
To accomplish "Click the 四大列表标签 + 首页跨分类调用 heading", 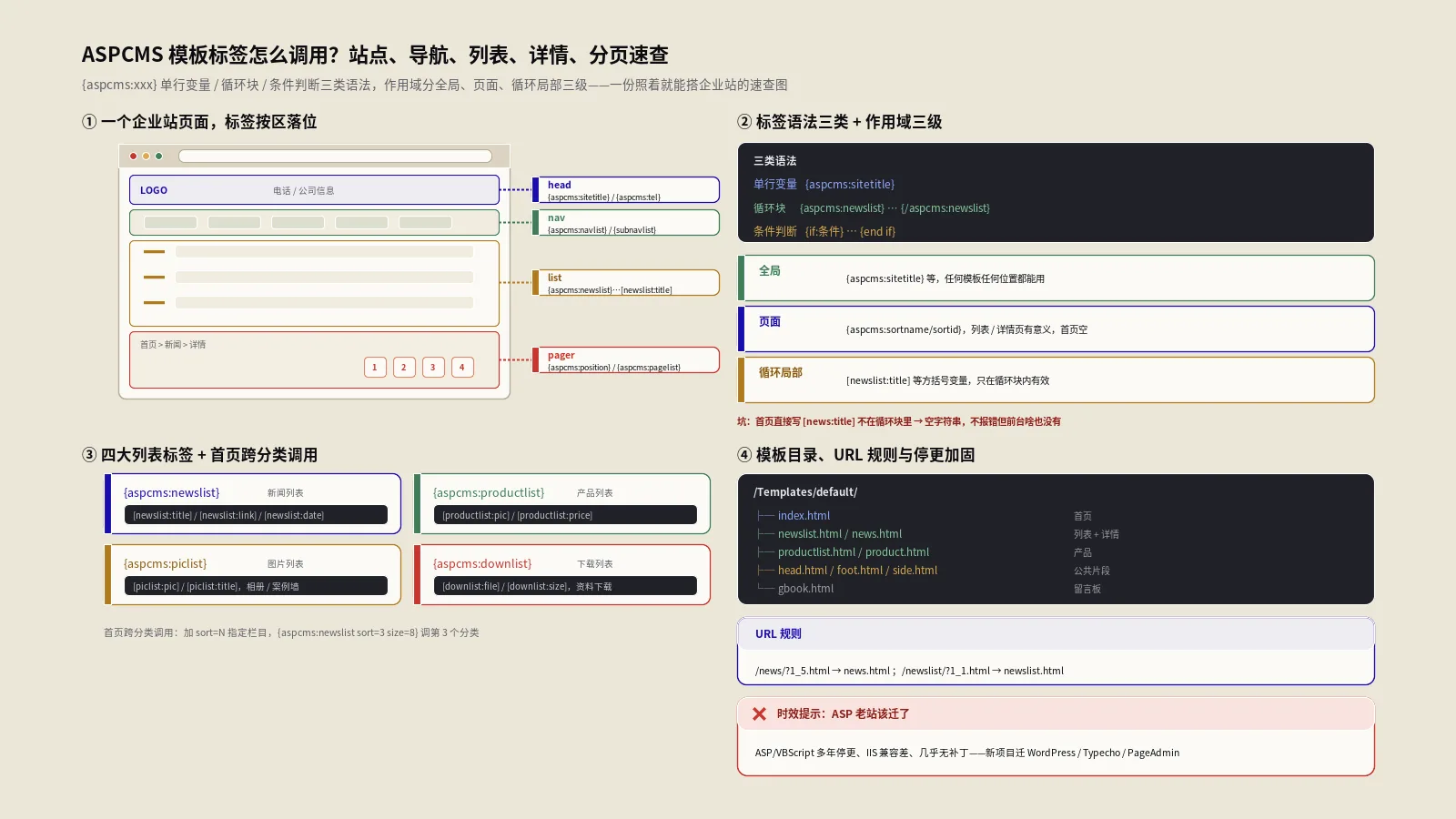I will click(x=199, y=455).
